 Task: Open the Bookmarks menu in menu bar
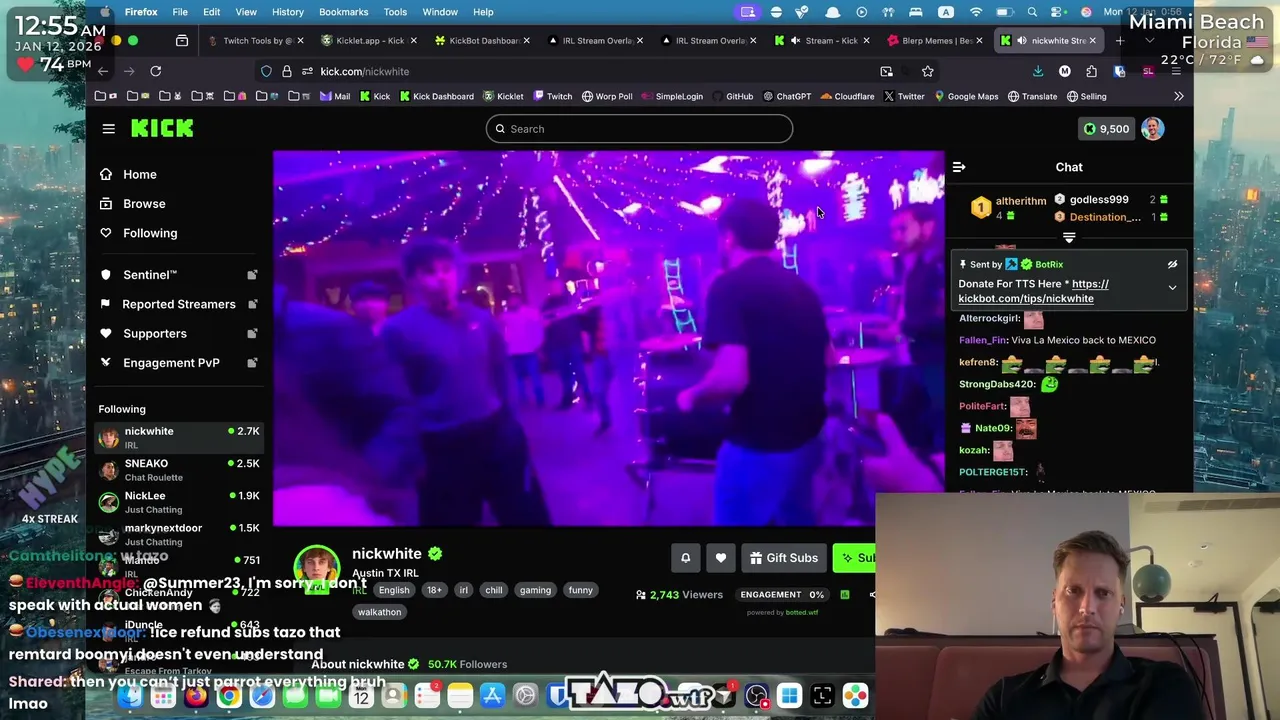click(343, 12)
